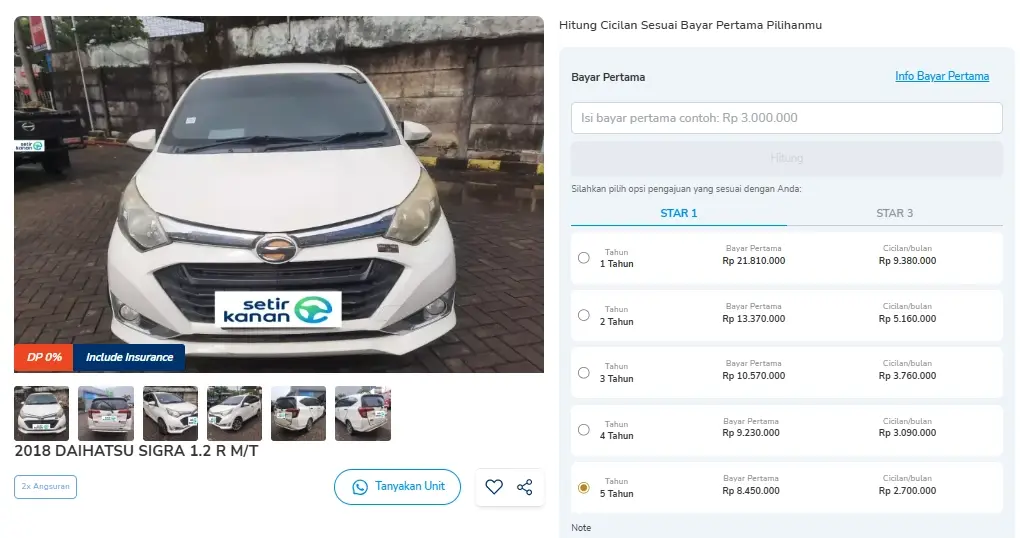Click the 2x Angsuran tag

point(45,487)
